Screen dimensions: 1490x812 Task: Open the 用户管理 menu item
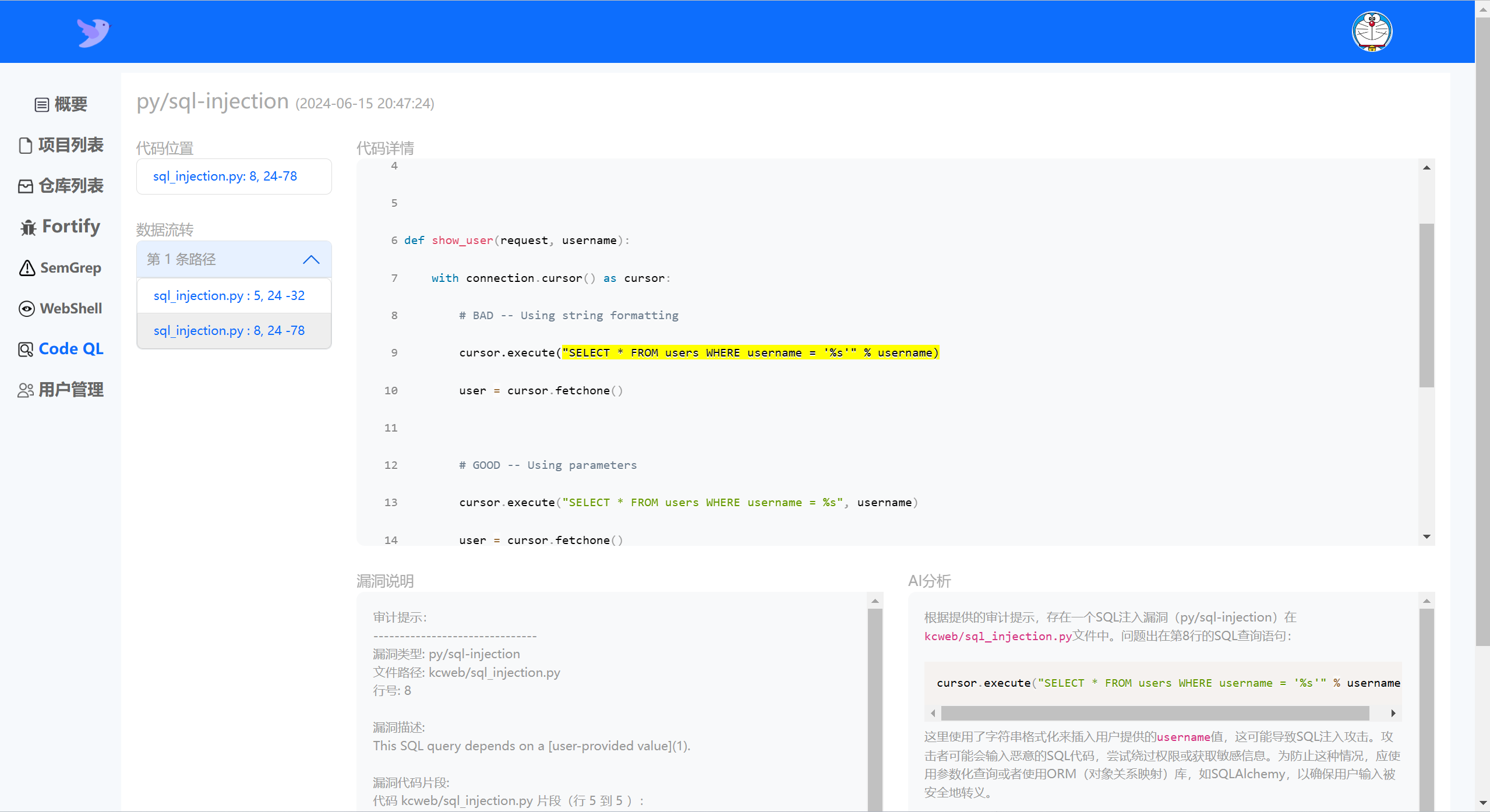[70, 390]
